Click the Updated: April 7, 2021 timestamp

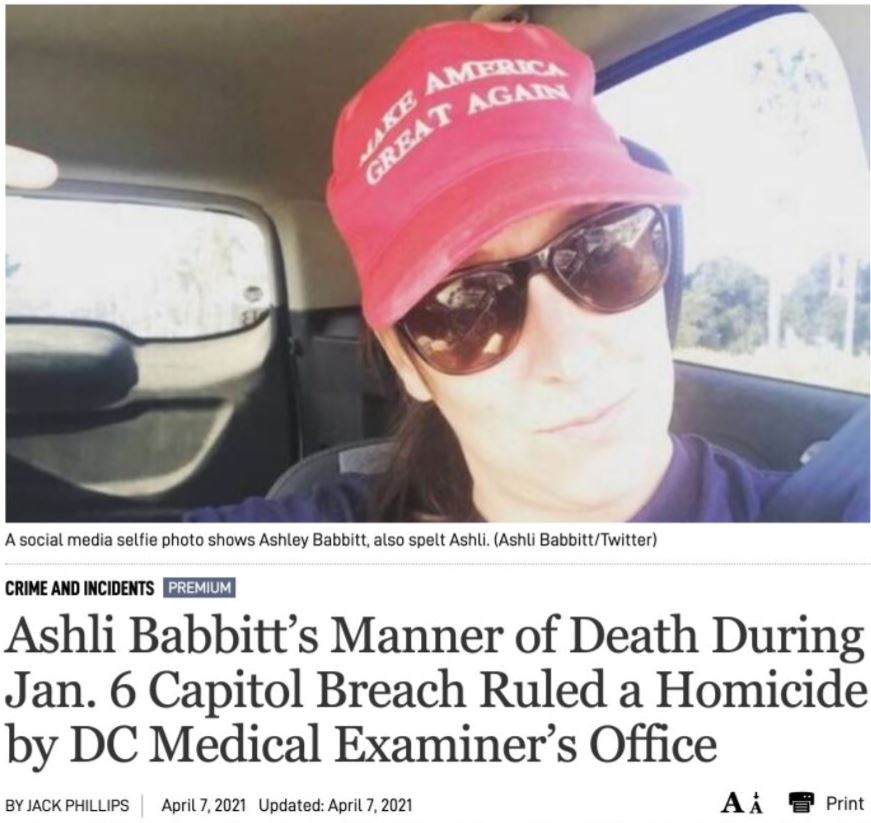(x=336, y=805)
